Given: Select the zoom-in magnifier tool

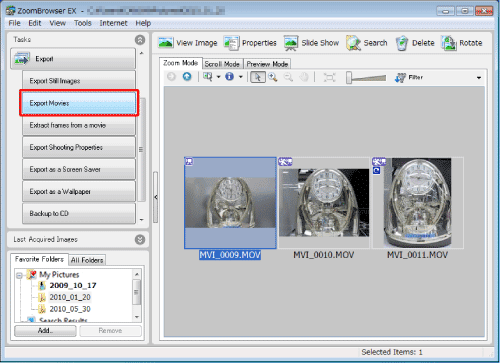Looking at the screenshot, I should (273, 77).
